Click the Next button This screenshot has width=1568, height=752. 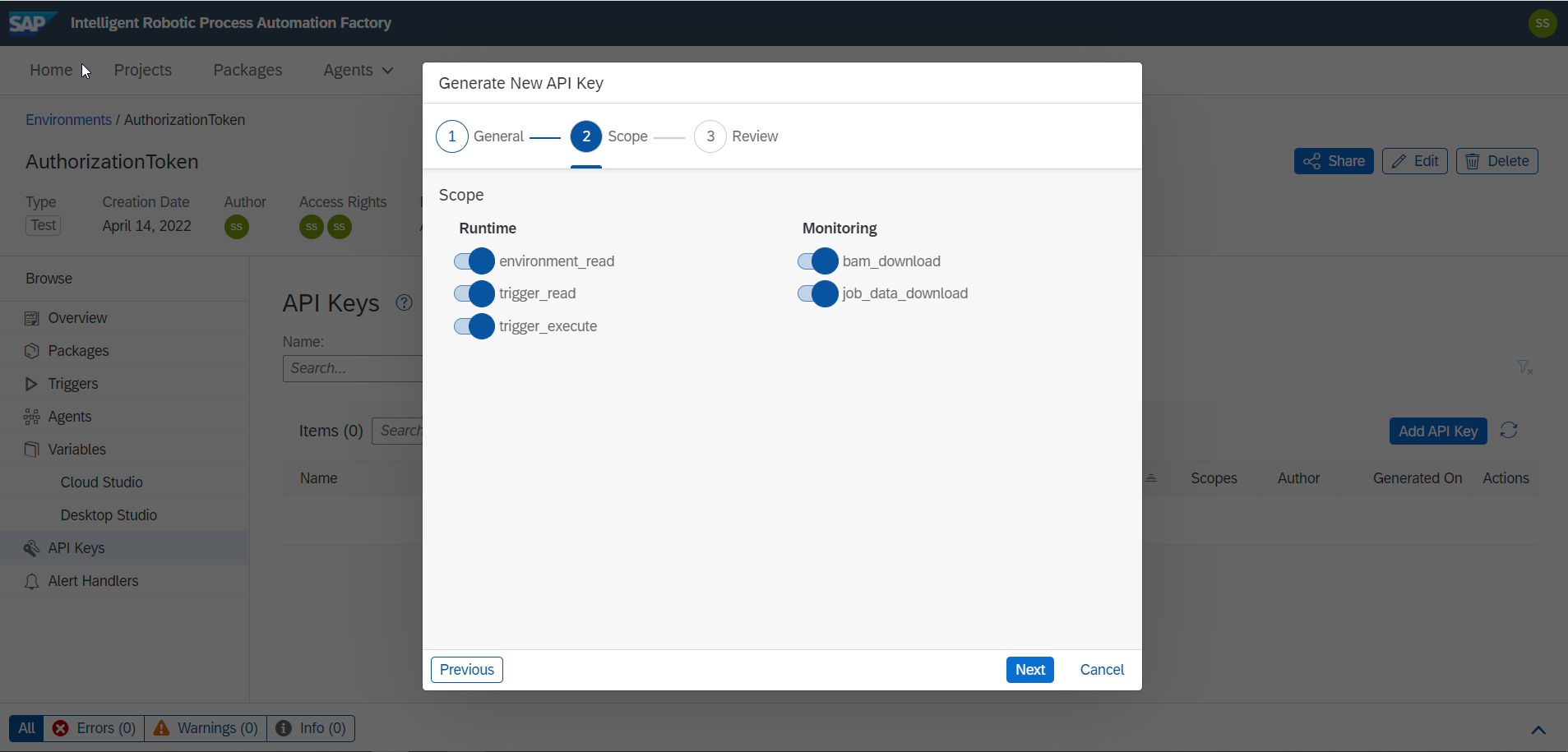pos(1029,670)
